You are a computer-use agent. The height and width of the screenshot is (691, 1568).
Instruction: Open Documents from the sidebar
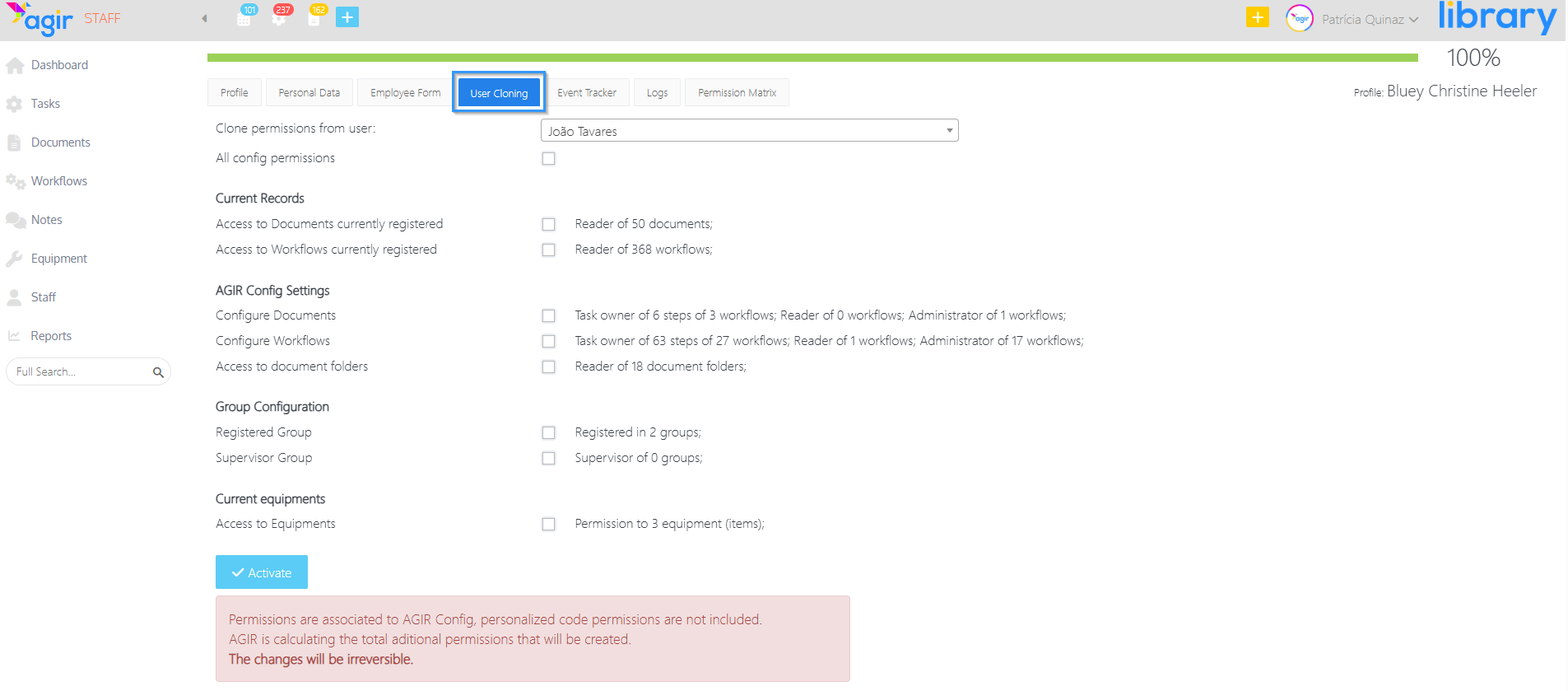(x=61, y=142)
